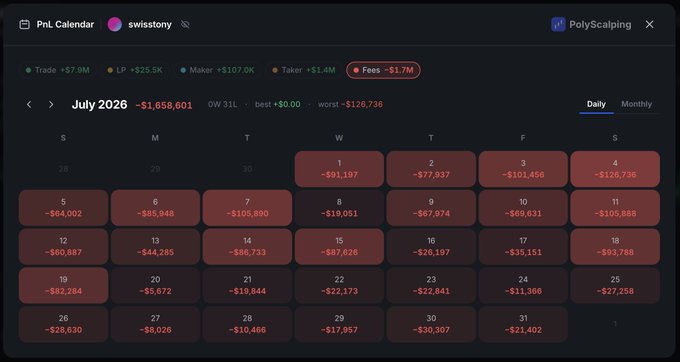This screenshot has height=362, width=680.
Task: Select July 12 cell -$60,887
Action: (63, 247)
